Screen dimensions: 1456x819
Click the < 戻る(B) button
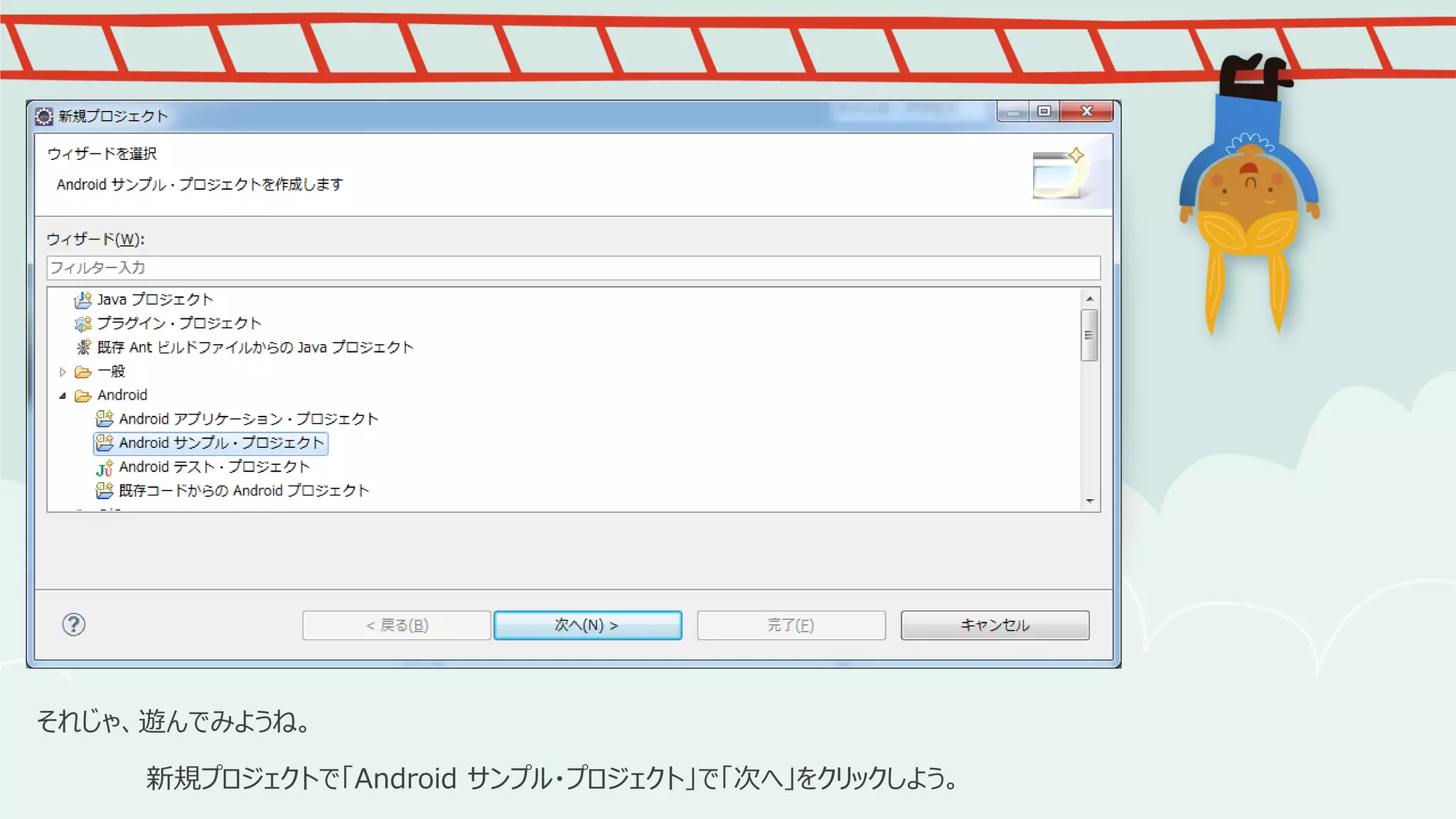point(397,625)
